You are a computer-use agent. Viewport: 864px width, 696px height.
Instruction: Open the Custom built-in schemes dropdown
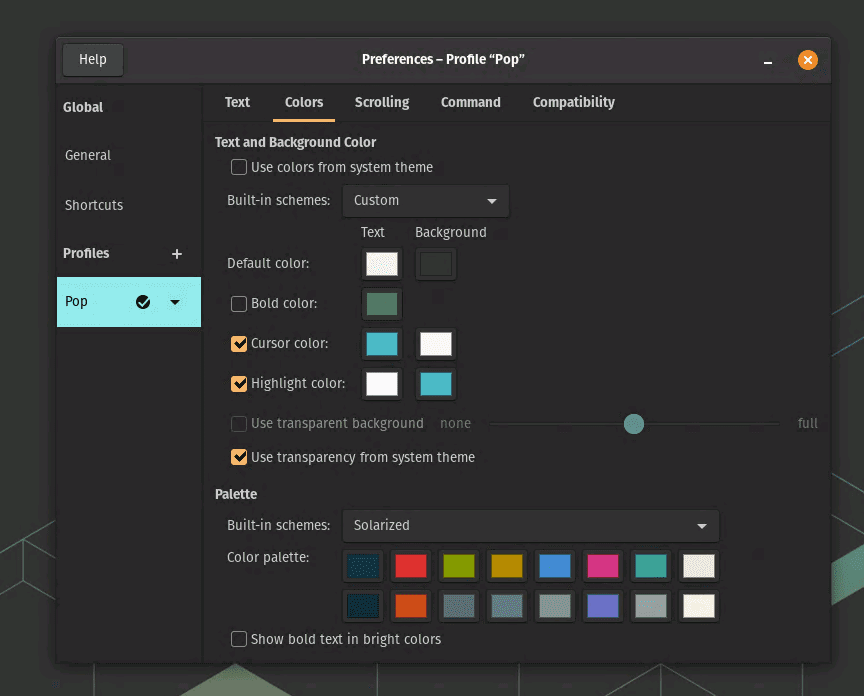425,201
